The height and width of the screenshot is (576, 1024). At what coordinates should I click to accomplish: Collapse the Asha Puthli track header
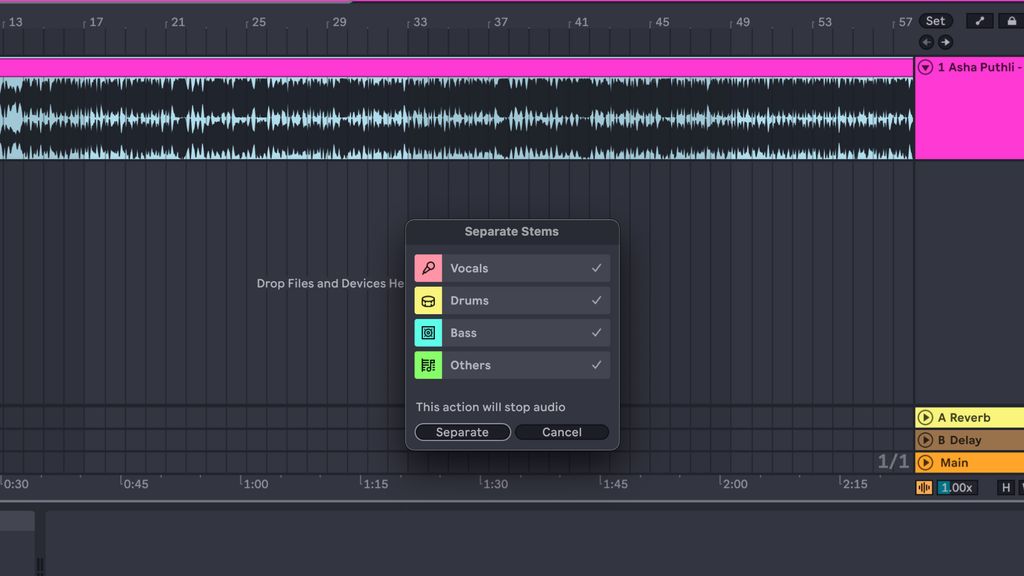(923, 67)
